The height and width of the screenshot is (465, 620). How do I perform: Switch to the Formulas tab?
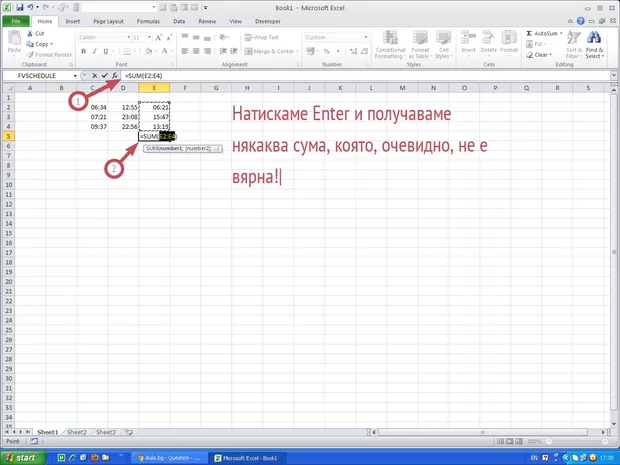(148, 21)
